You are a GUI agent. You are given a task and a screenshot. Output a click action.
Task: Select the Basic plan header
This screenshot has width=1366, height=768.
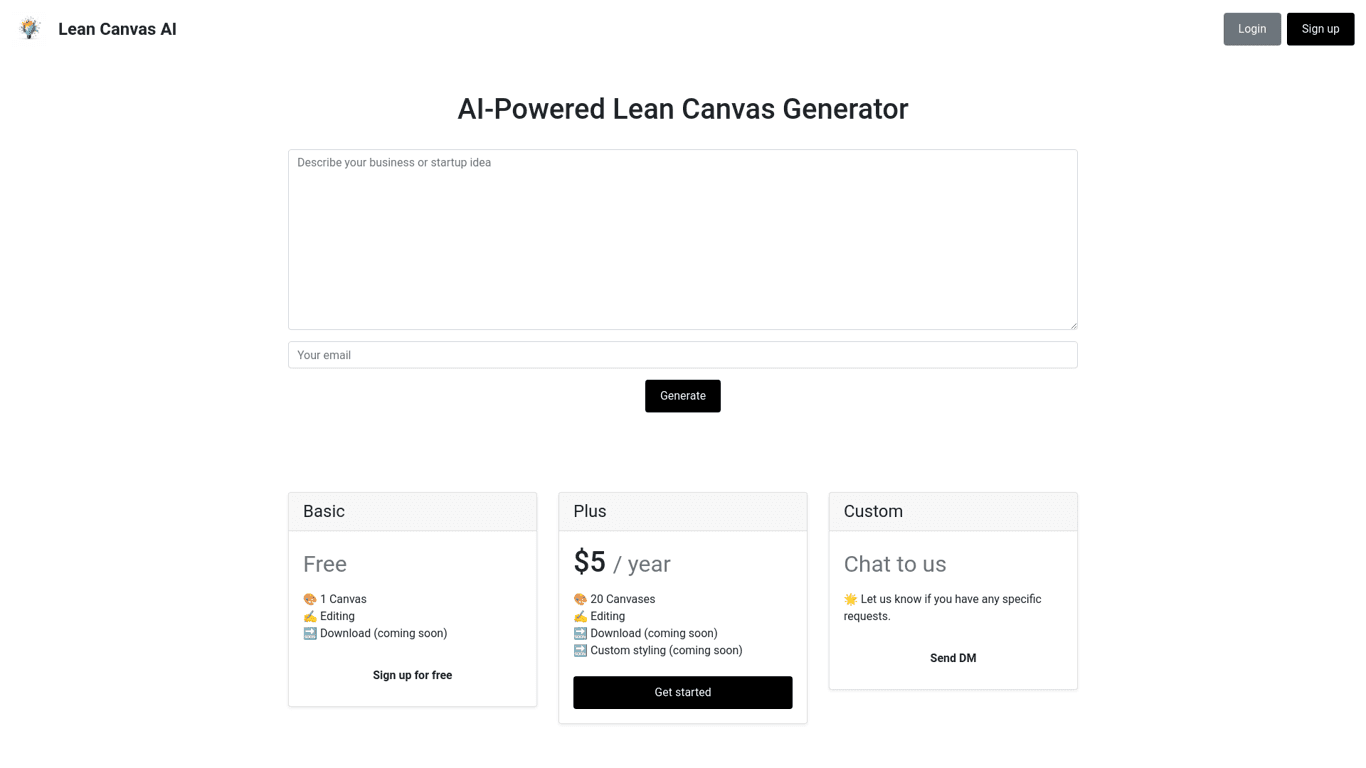coord(324,511)
